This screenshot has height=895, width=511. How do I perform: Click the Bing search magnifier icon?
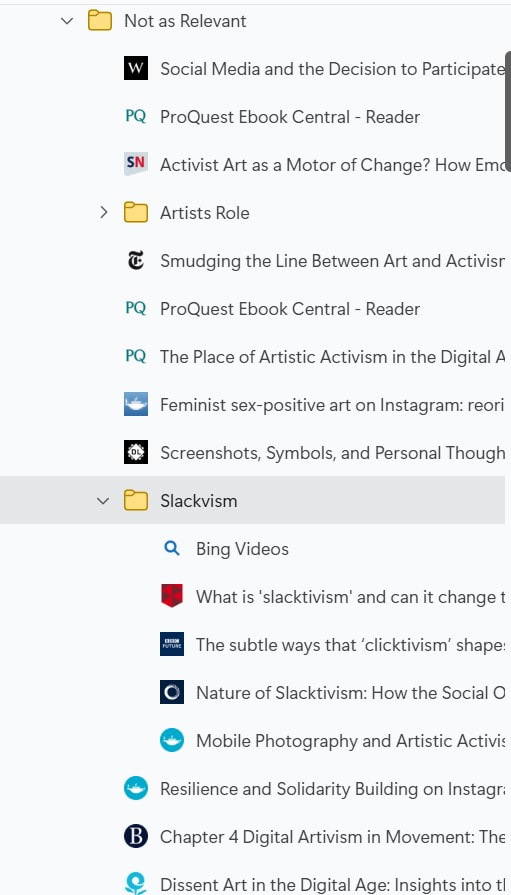pos(172,549)
